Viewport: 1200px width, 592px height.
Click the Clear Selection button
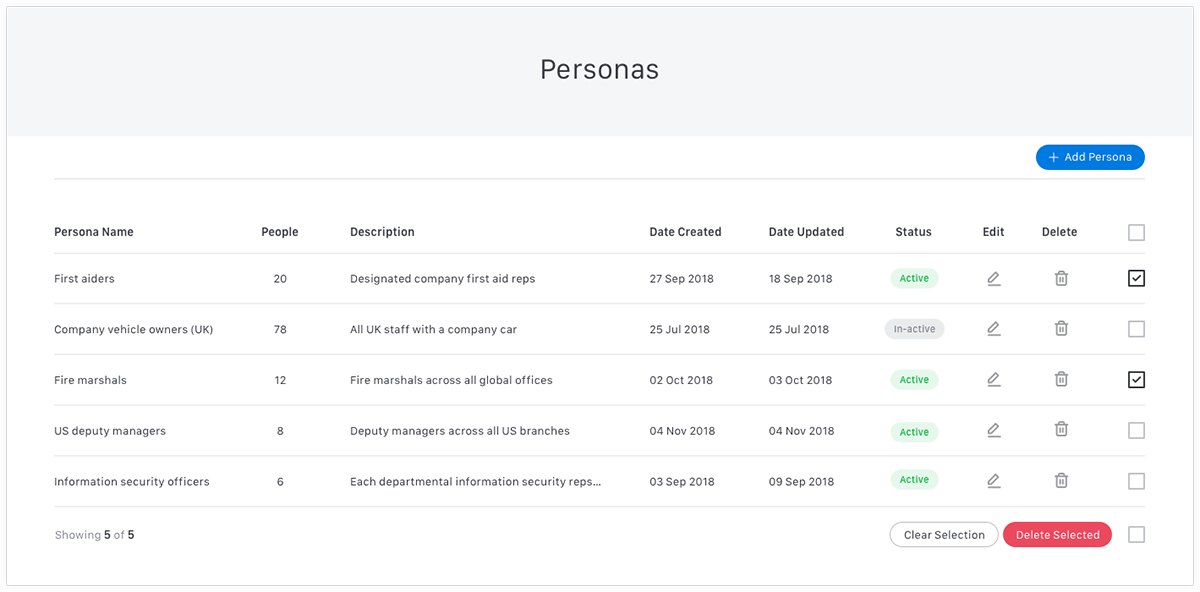(x=944, y=535)
